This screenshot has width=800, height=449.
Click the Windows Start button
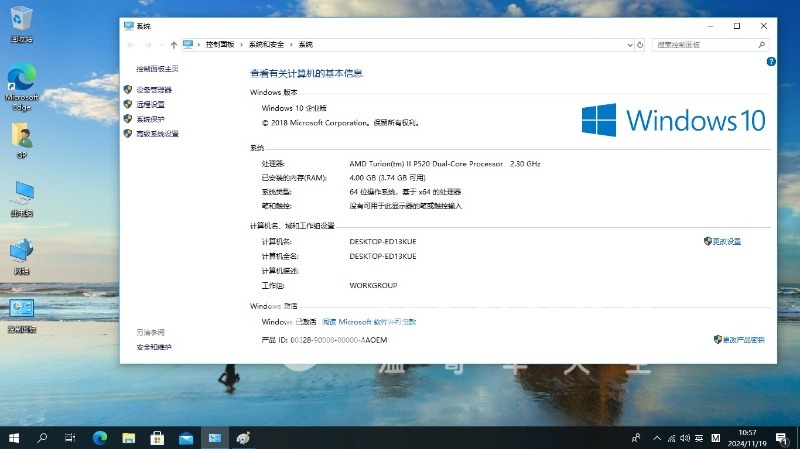tap(14, 438)
